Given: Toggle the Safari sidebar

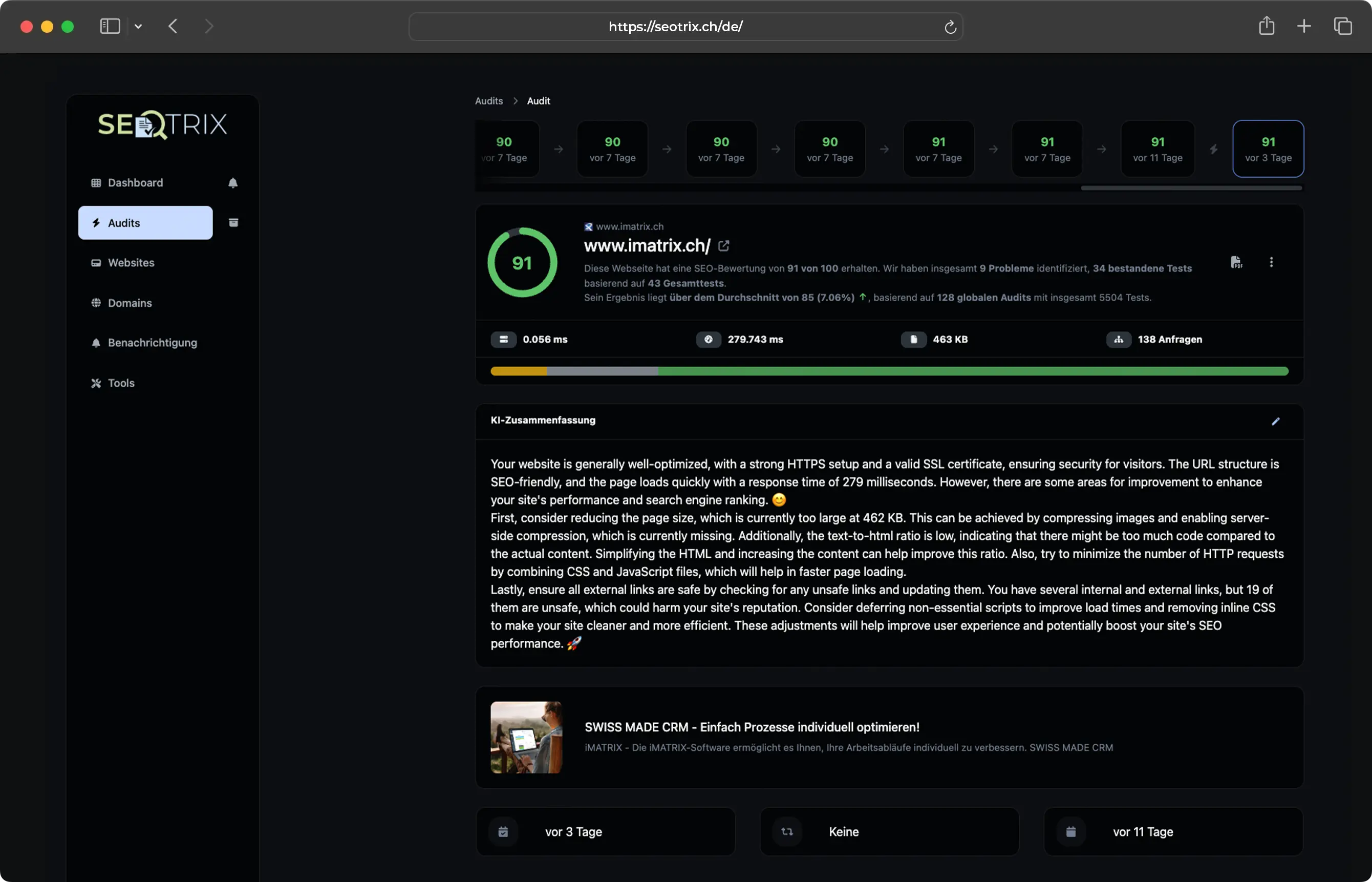Looking at the screenshot, I should [x=110, y=26].
